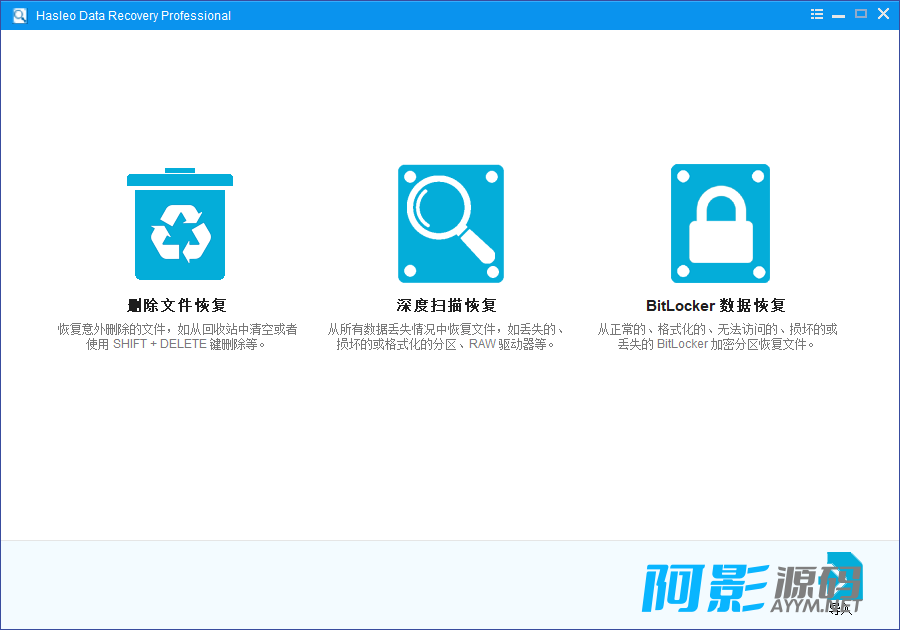The width and height of the screenshot is (900, 630).
Task: Select the 深度扫描恢复 heading
Action: point(447,305)
